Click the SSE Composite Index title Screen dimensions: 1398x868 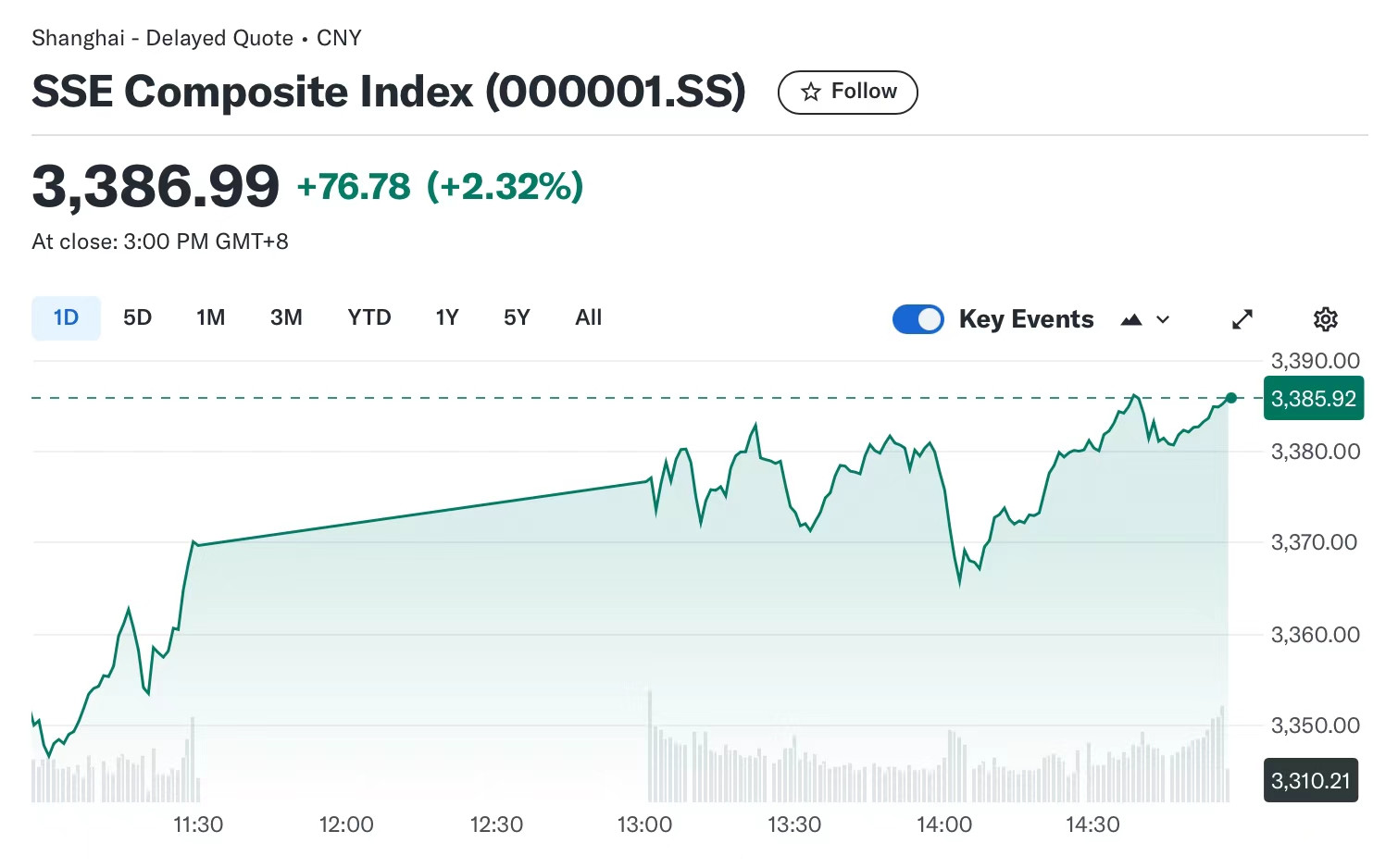point(389,92)
